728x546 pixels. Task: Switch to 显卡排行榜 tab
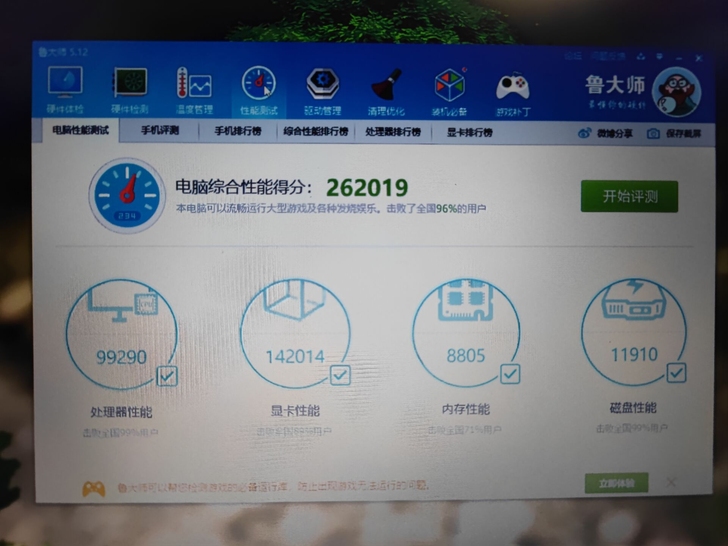coord(469,132)
